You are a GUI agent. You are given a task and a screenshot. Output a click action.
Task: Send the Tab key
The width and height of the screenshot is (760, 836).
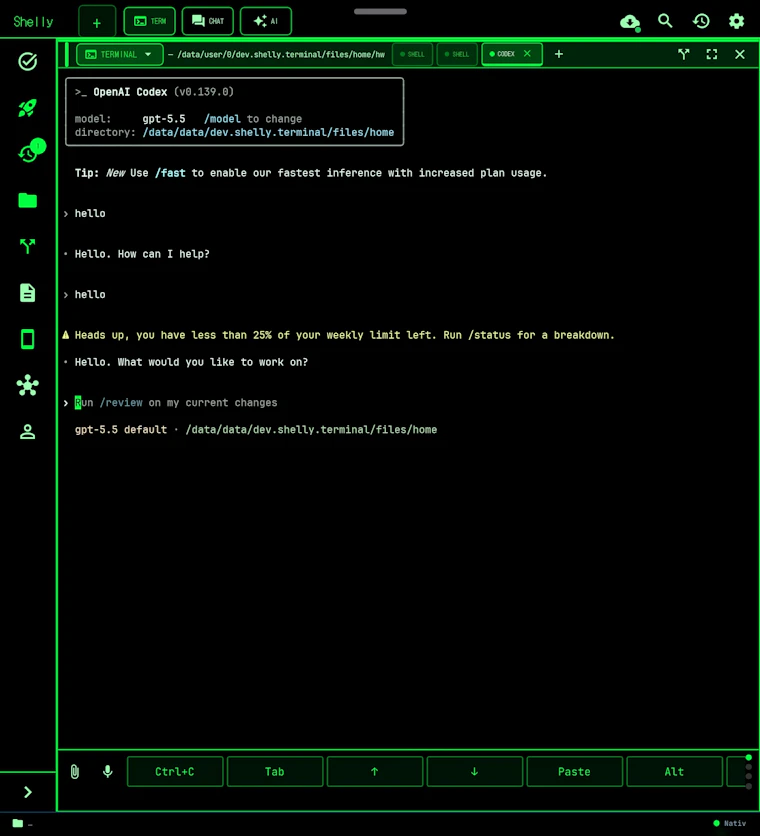(x=275, y=771)
